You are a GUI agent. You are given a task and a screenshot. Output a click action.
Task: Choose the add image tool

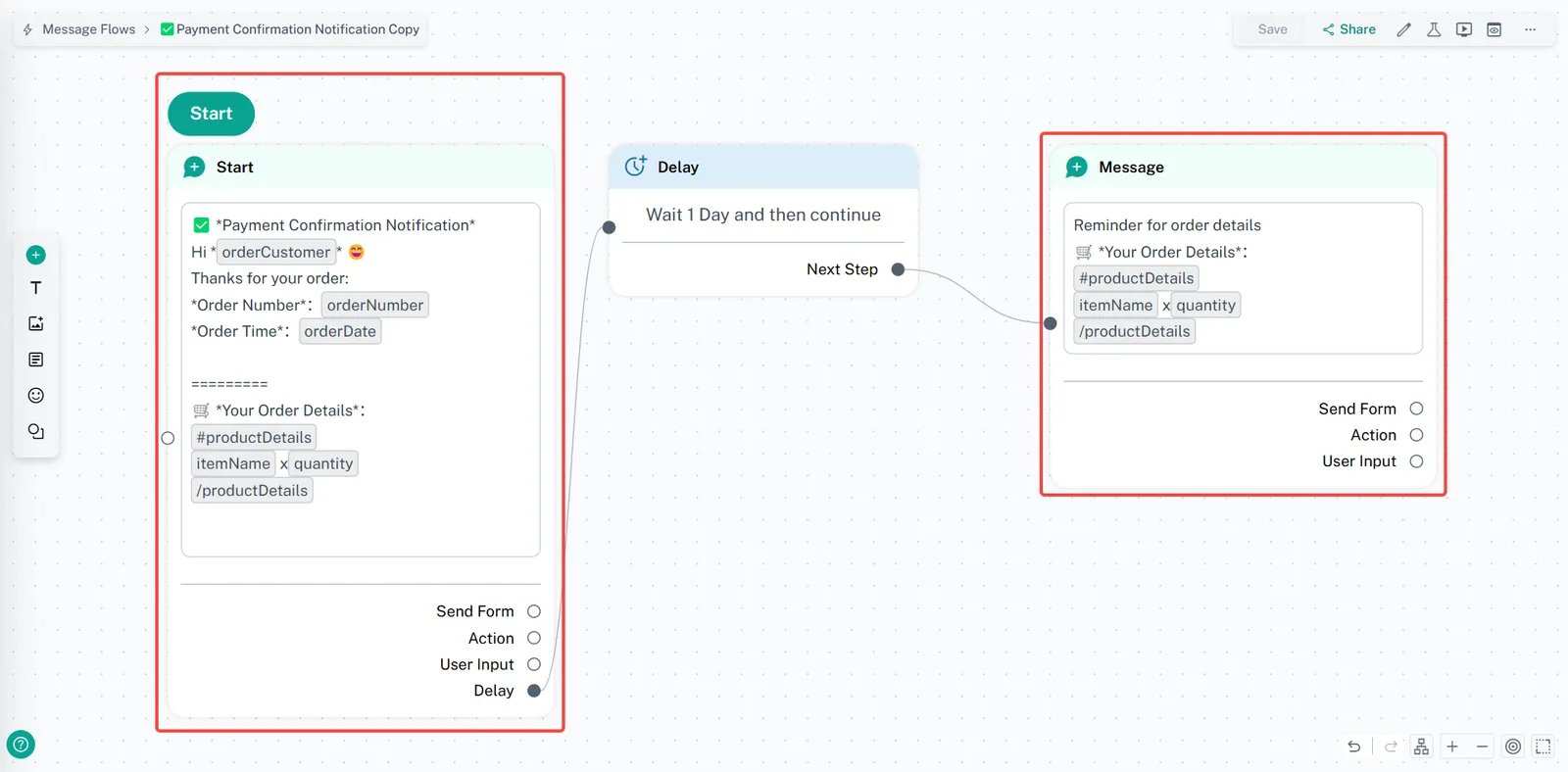tap(36, 323)
